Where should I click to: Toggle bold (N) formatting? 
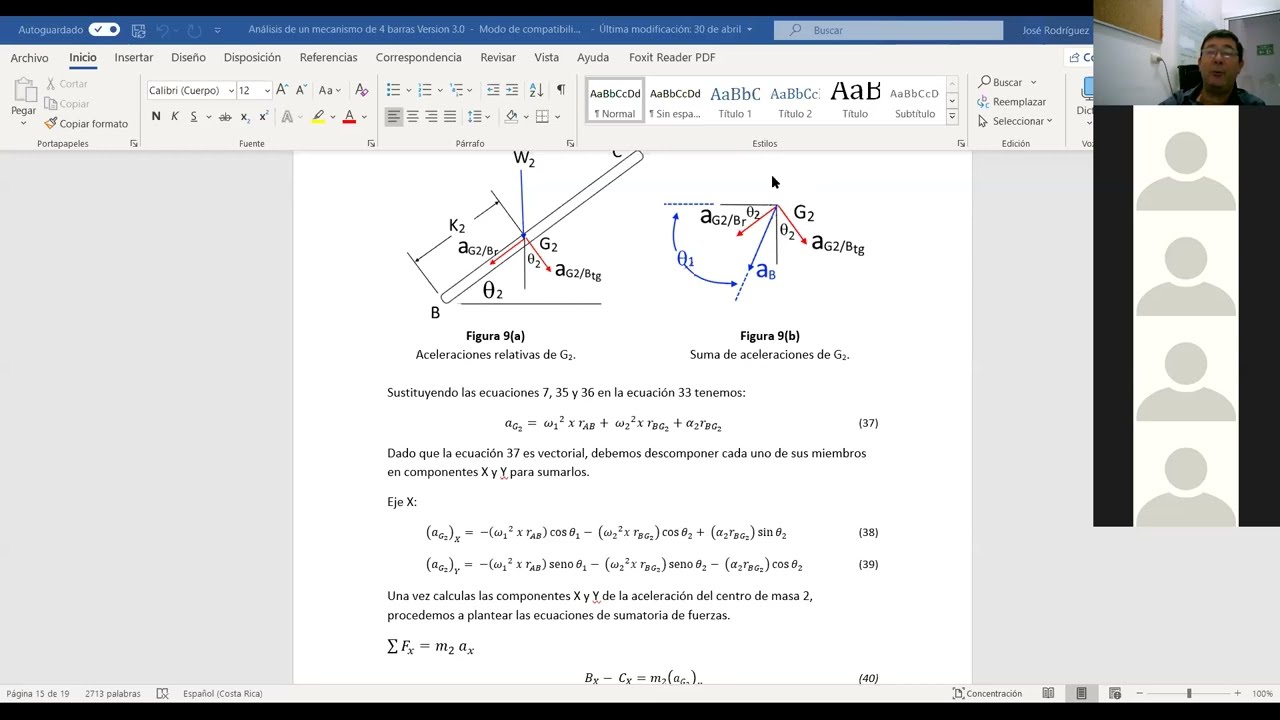pyautogui.click(x=156, y=117)
